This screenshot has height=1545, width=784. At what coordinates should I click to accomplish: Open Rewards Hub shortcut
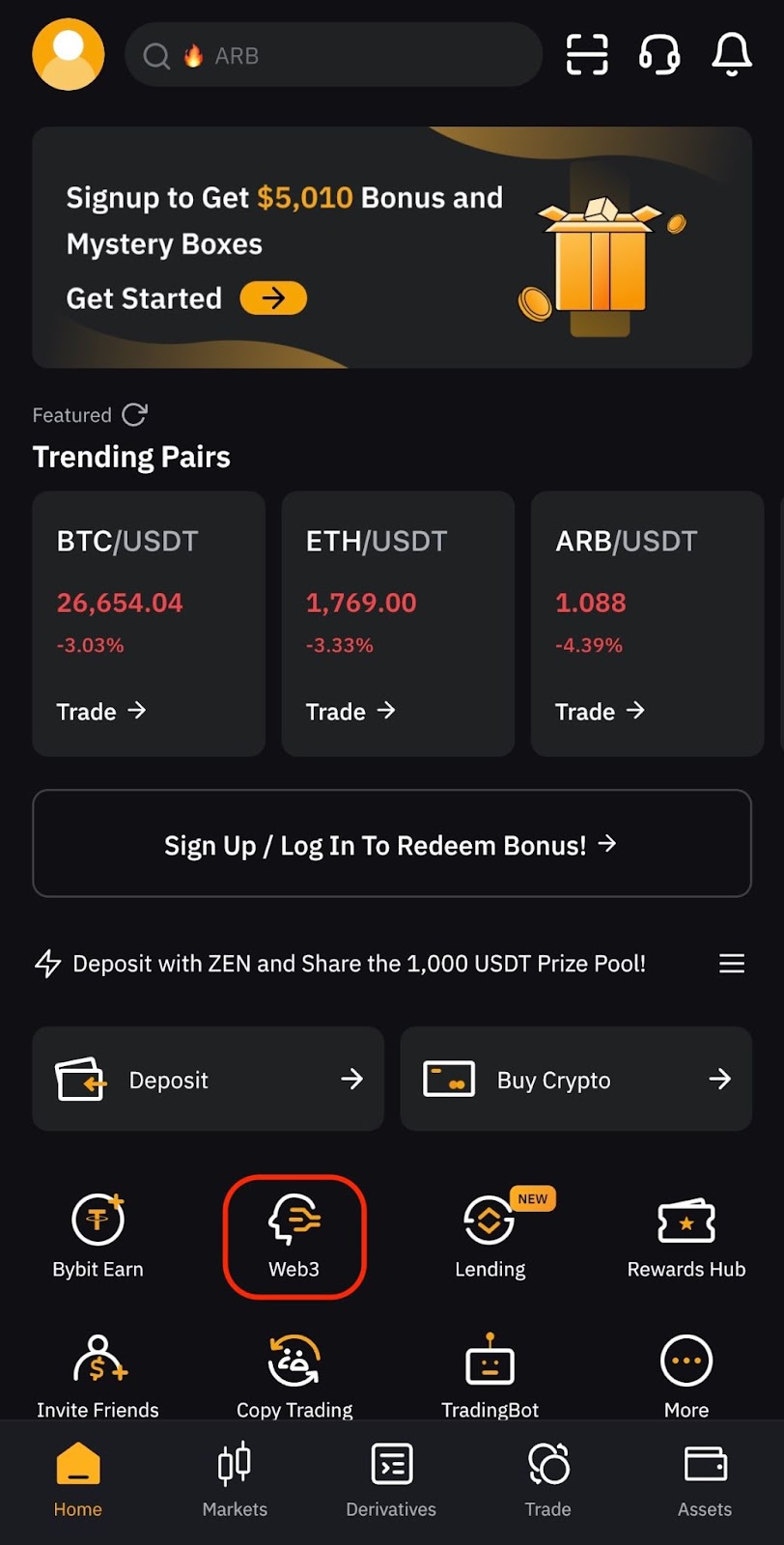click(686, 1237)
